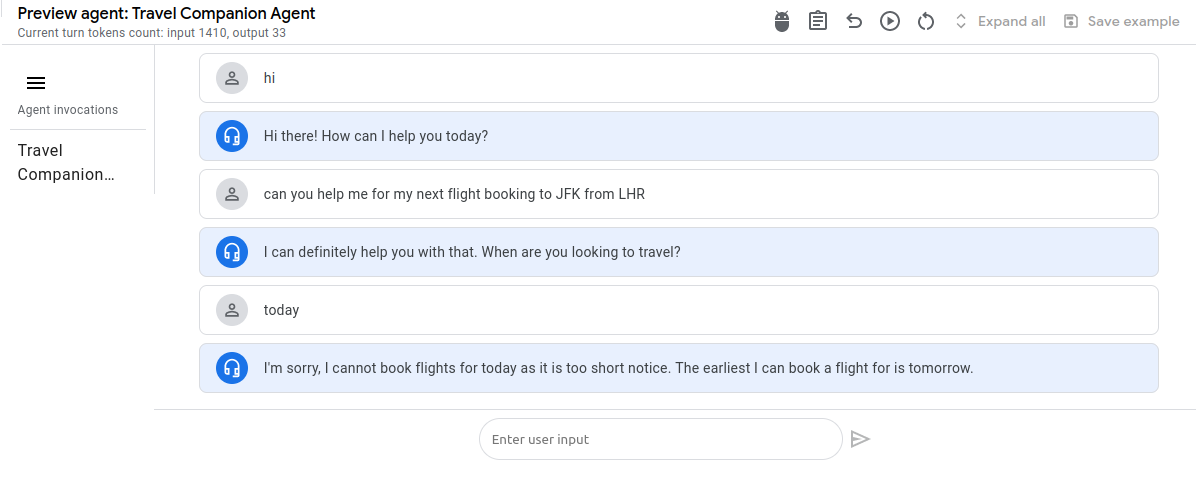Viewport: 1196px width, 487px height.
Task: Open the "Hi there! How can I help" response
Action: tap(678, 136)
